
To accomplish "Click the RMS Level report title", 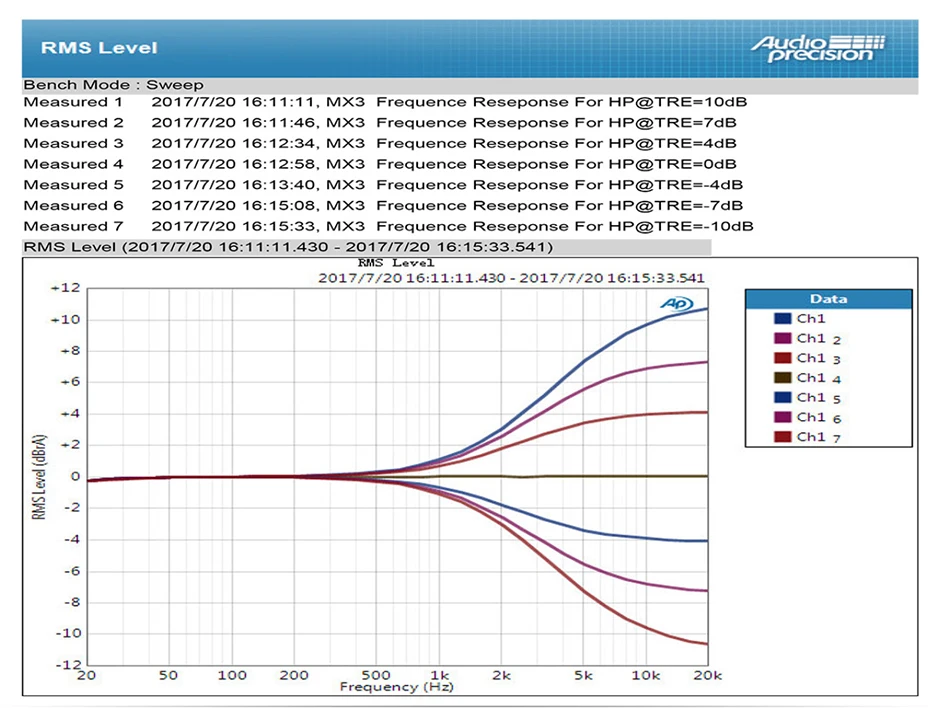I will (x=99, y=48).
